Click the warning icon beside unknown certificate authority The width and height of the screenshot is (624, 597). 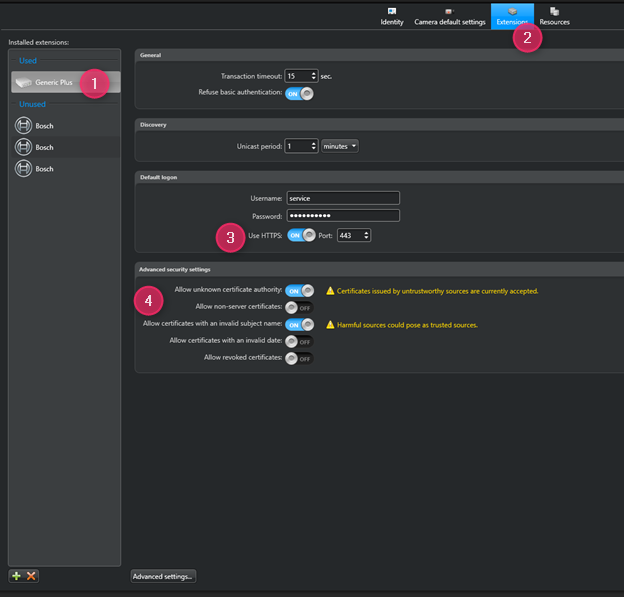click(x=330, y=291)
